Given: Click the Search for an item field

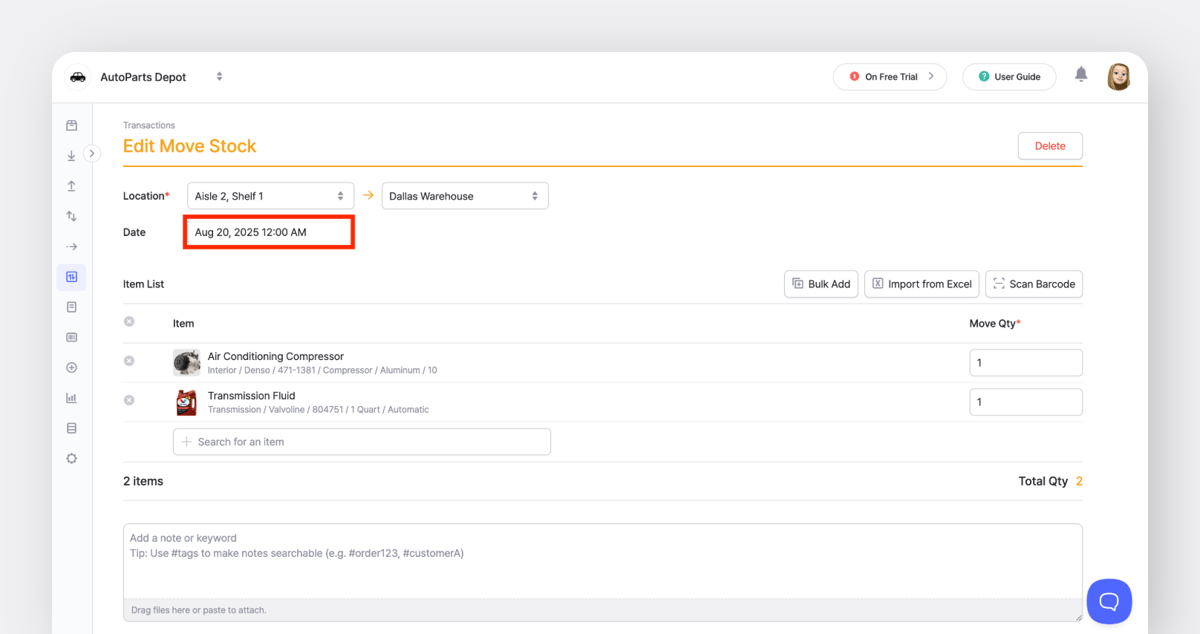Looking at the screenshot, I should click(361, 441).
